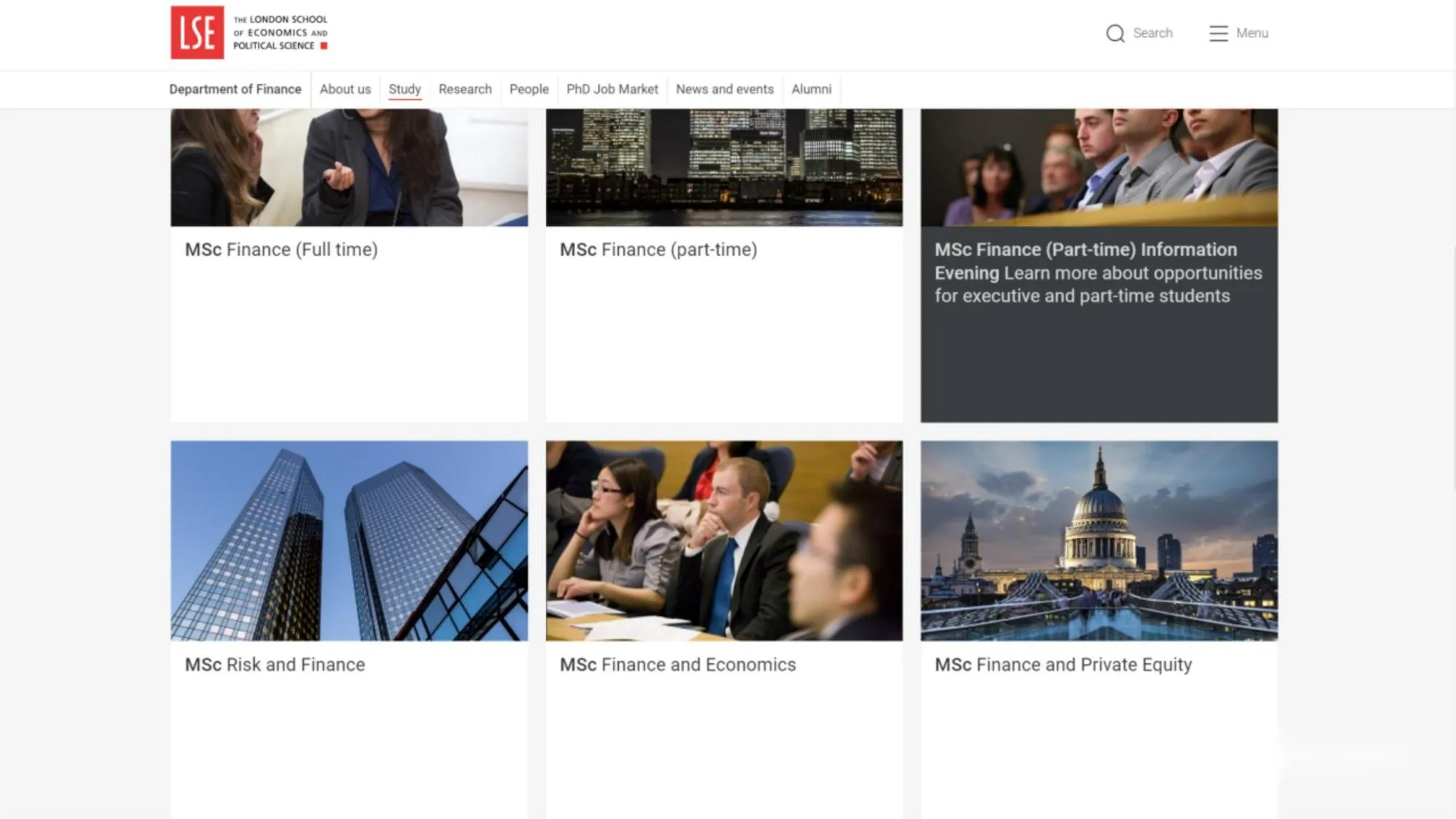This screenshot has width=1456, height=819.
Task: Open the hamburger menu icon
Action: 1218,33
